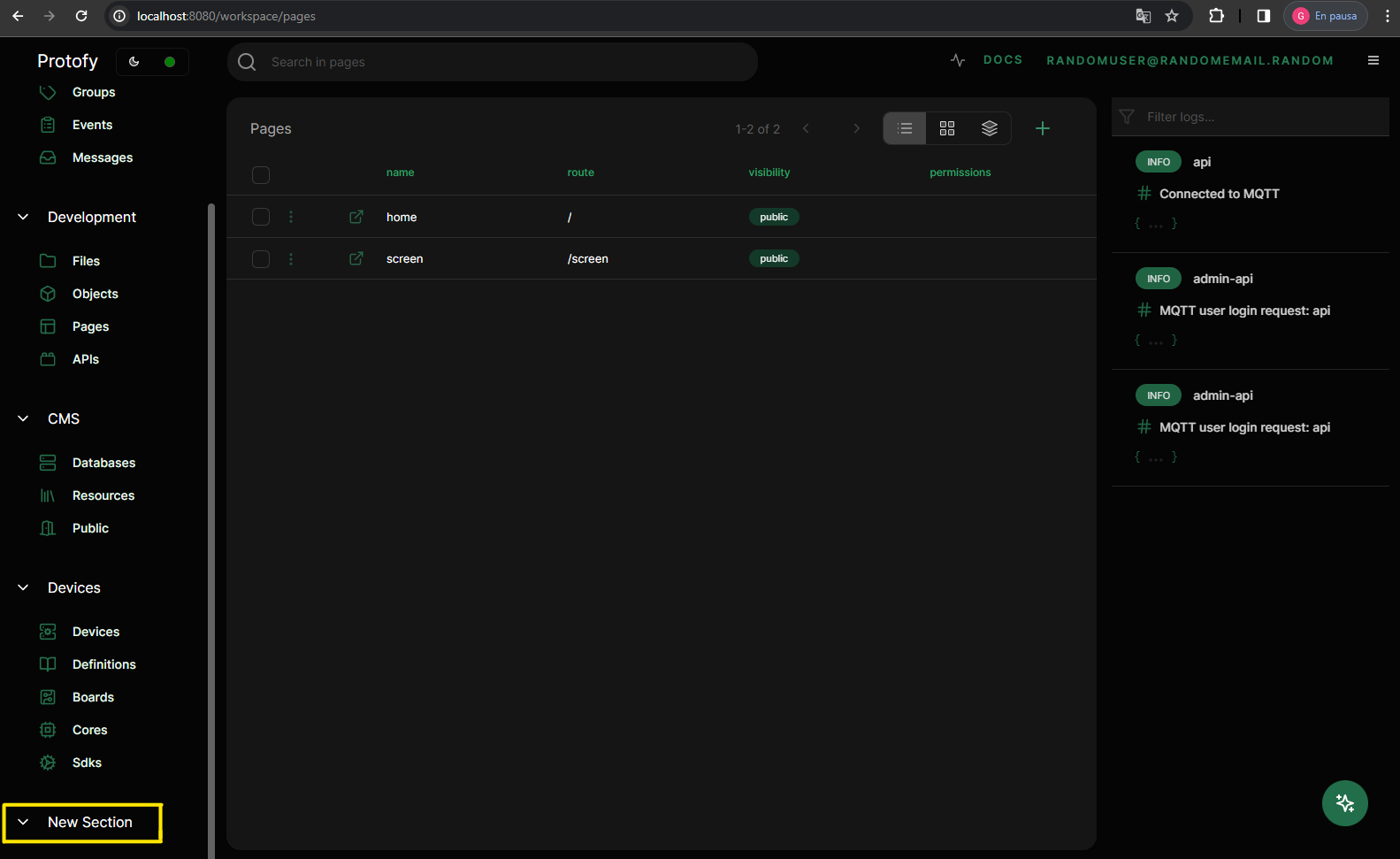Go to previous page of results

pos(806,128)
